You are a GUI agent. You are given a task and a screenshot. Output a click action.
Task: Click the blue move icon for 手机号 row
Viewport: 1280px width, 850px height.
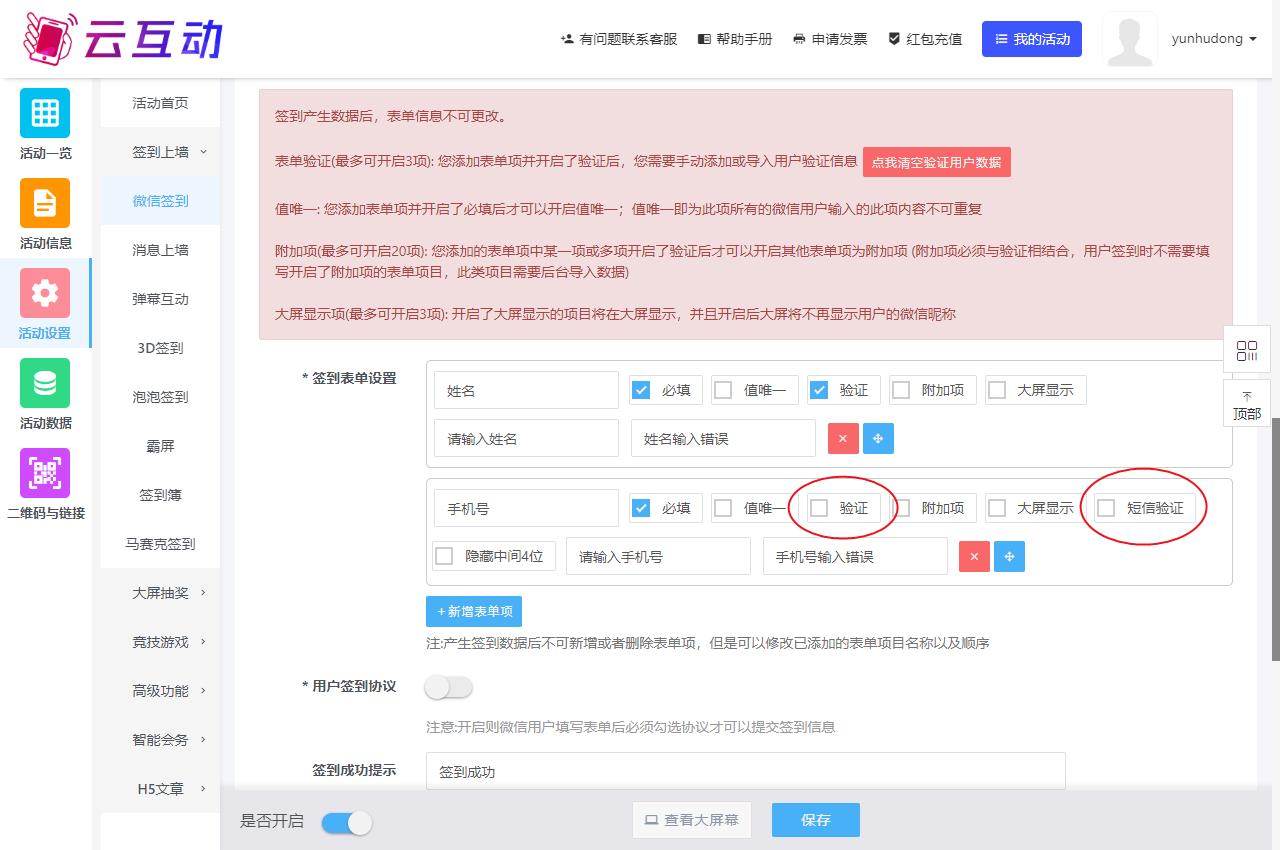pyautogui.click(x=1009, y=557)
